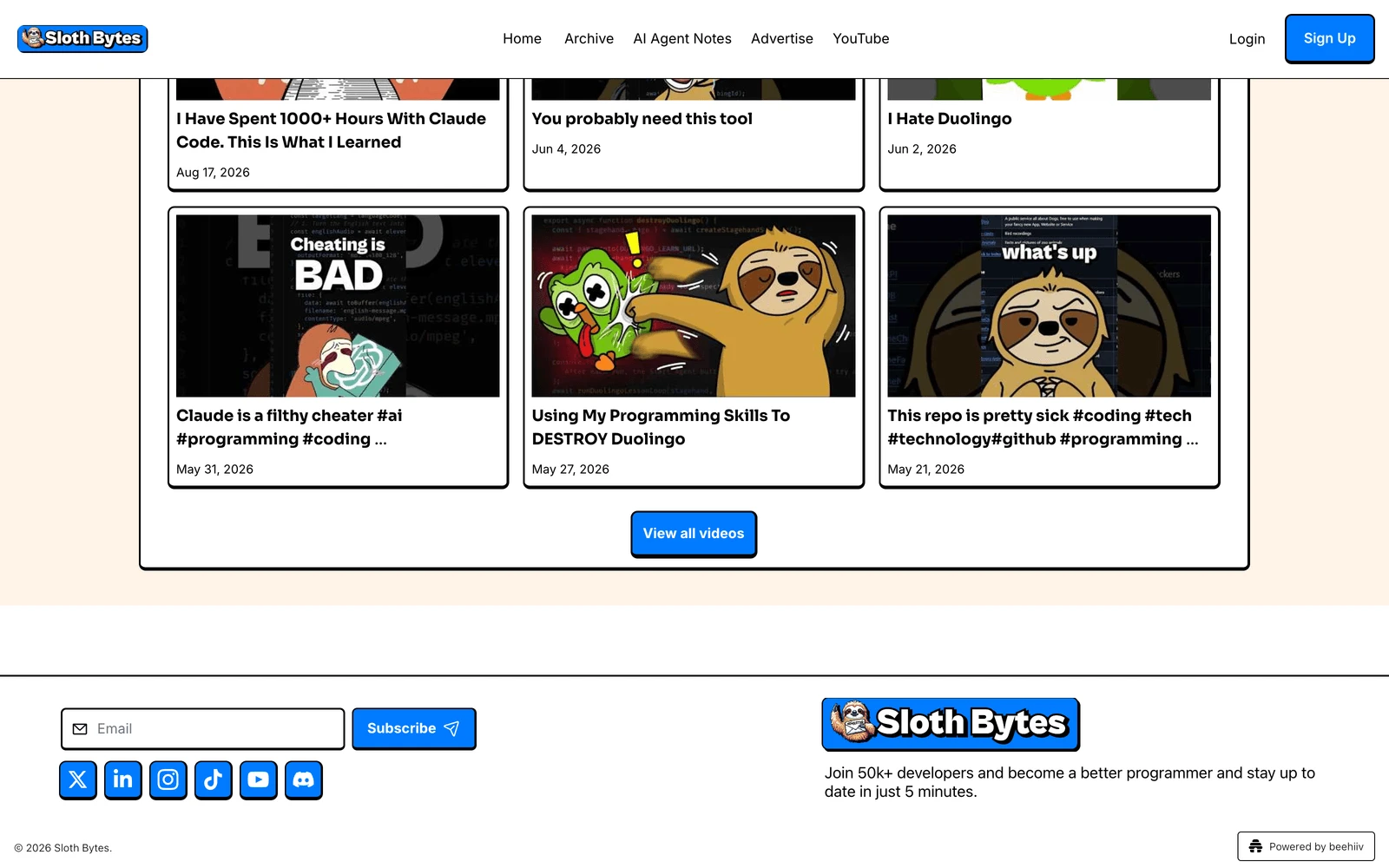1389x868 pixels.
Task: Open 'Cheating is BAD' video thumbnail
Action: click(338, 306)
